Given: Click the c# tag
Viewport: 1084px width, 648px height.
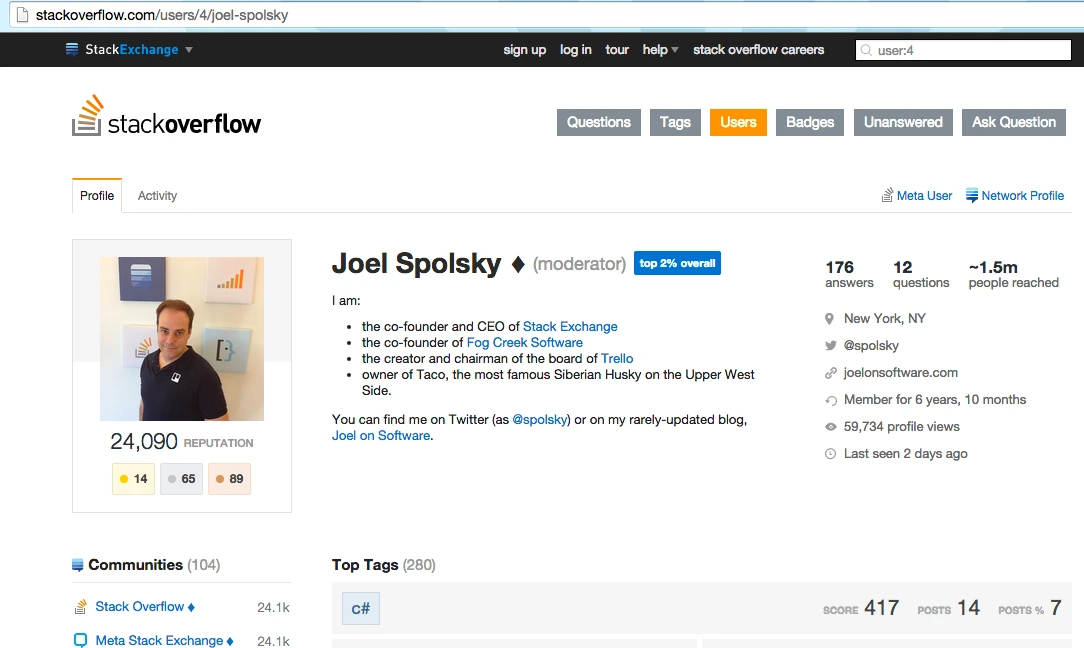Looking at the screenshot, I should pos(361,609).
